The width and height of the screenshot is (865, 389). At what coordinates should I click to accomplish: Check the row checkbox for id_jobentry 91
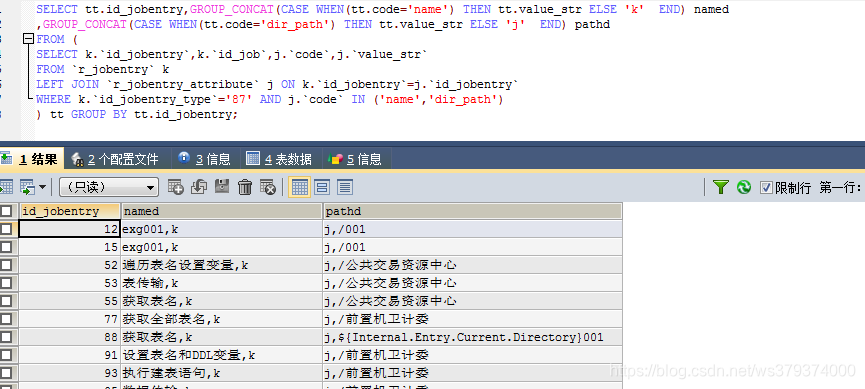pos(6,355)
